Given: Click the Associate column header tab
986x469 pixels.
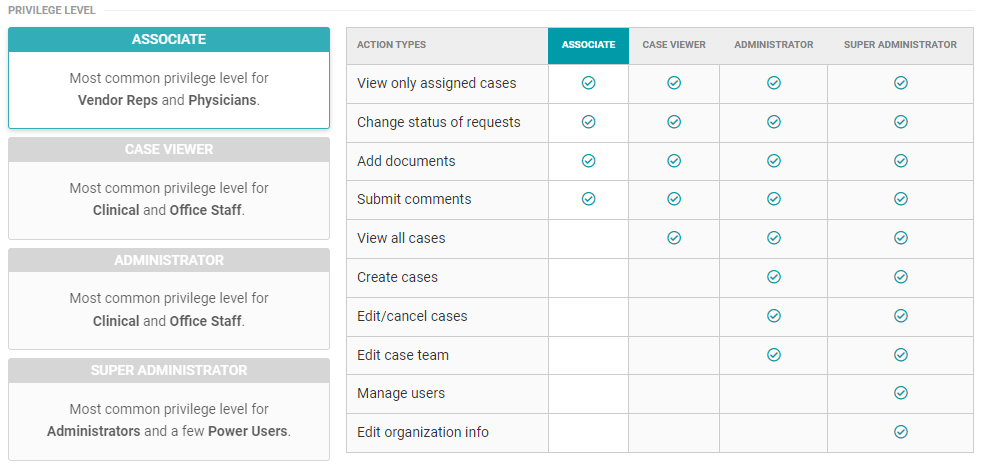Looking at the screenshot, I should coord(588,45).
